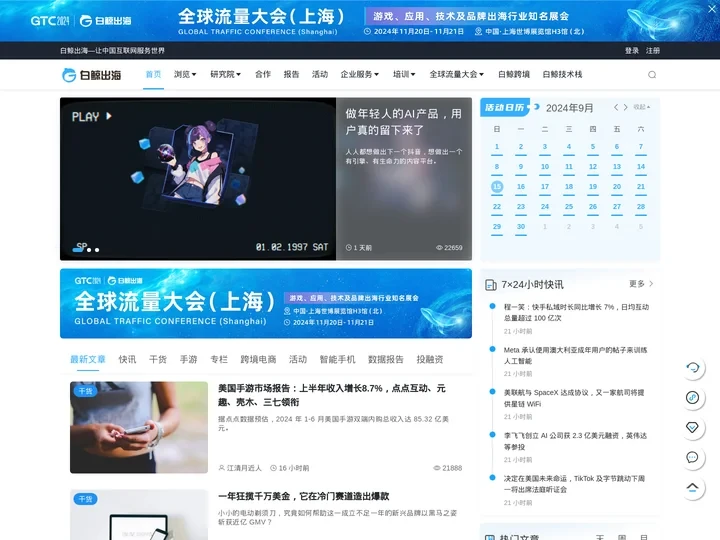Image resolution: width=720 pixels, height=540 pixels.
Task: Open news 决定在美国未来命运，TikTok 及字节跳动
Action: [574, 484]
